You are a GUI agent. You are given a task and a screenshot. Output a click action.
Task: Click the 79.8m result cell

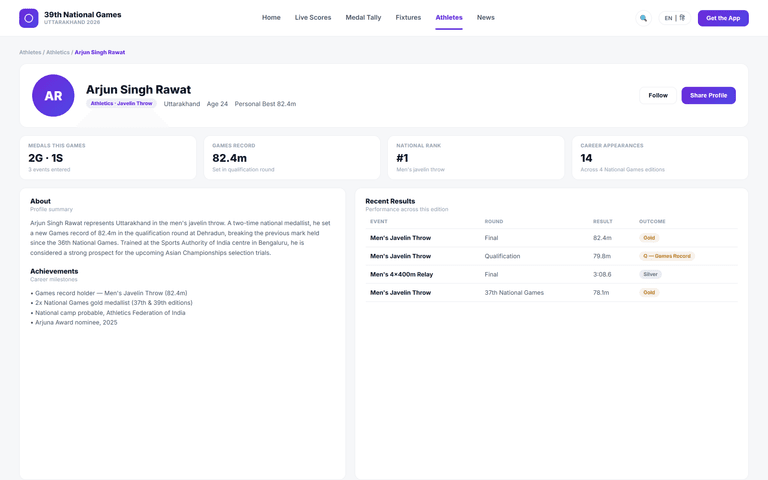pyautogui.click(x=602, y=256)
